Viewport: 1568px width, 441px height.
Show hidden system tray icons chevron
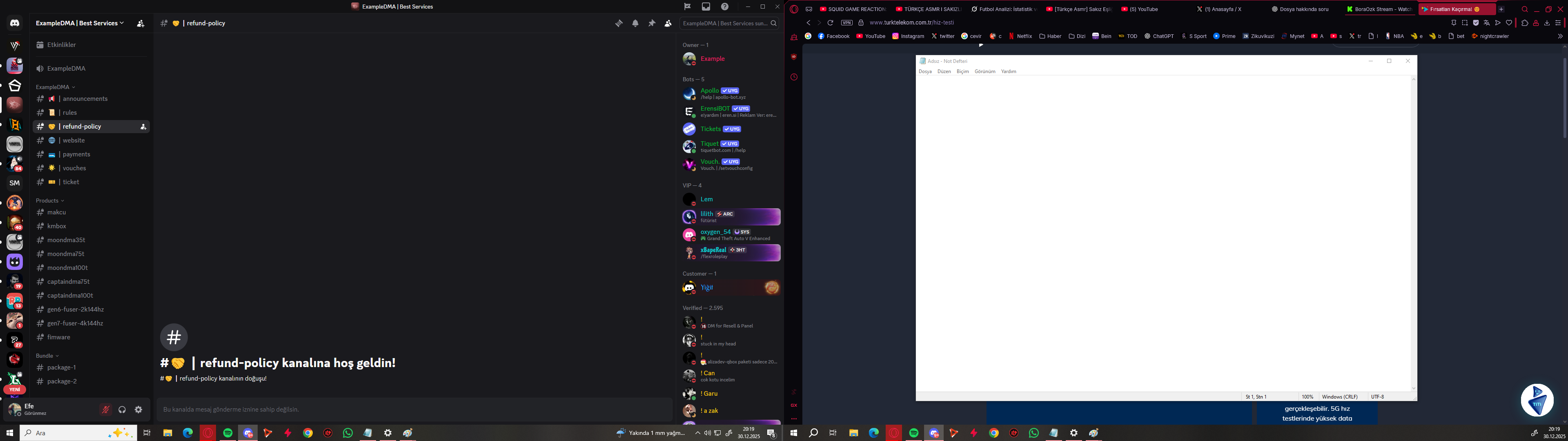[x=697, y=433]
